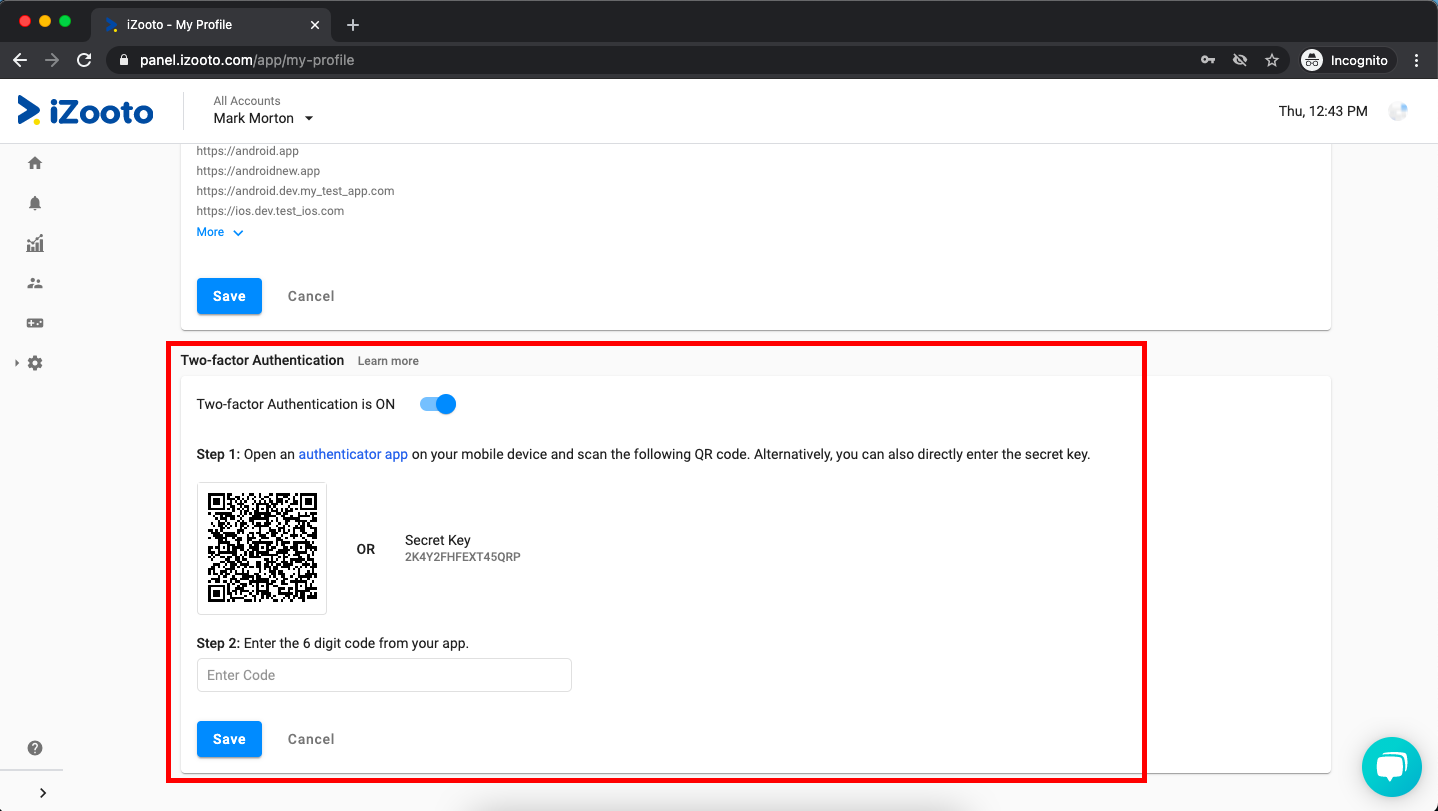Cancel the domain list section changes
The image size is (1438, 811).
(311, 296)
